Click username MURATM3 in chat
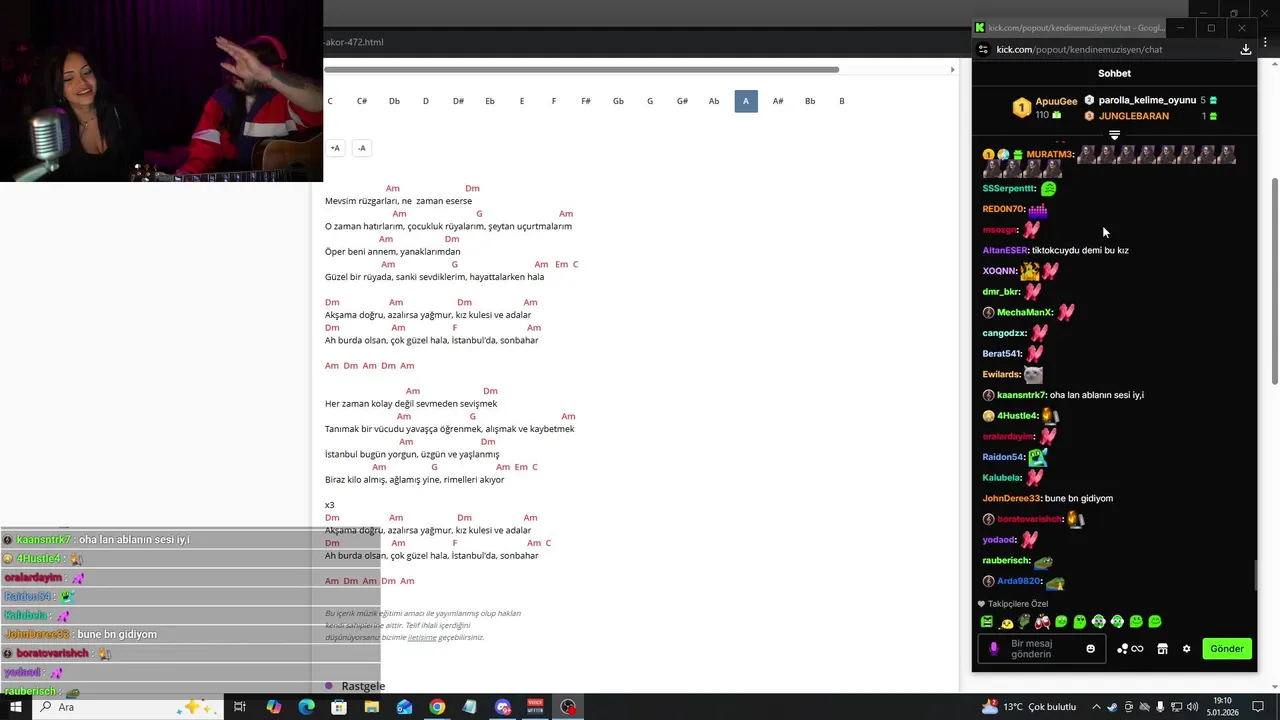The width and height of the screenshot is (1280, 720). click(x=1050, y=155)
